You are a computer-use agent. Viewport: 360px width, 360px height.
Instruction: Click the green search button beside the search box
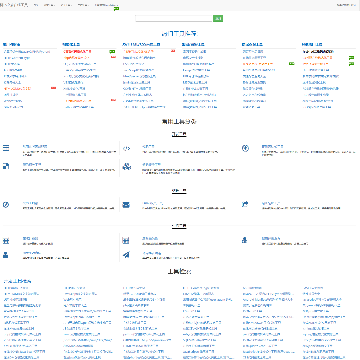point(218,19)
